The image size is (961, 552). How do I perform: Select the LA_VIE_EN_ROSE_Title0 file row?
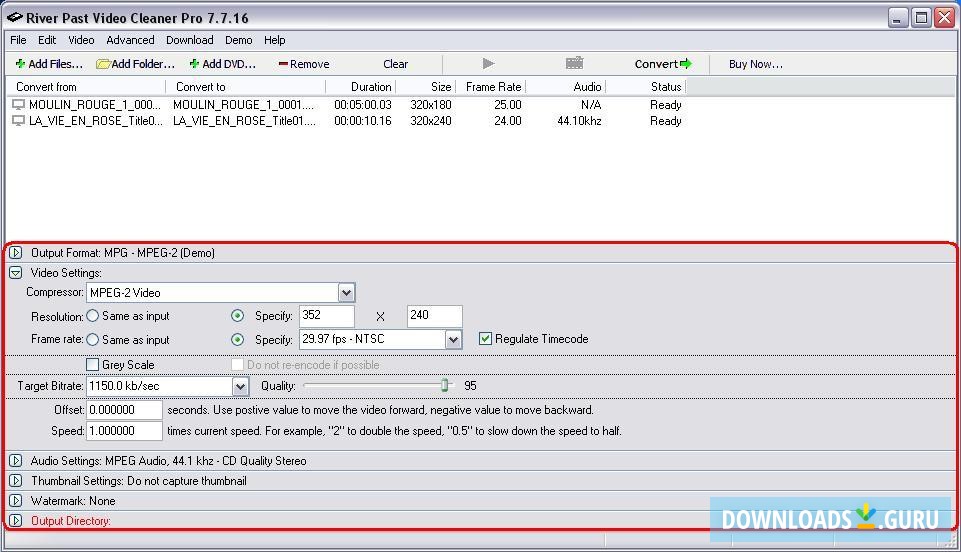[x=347, y=121]
